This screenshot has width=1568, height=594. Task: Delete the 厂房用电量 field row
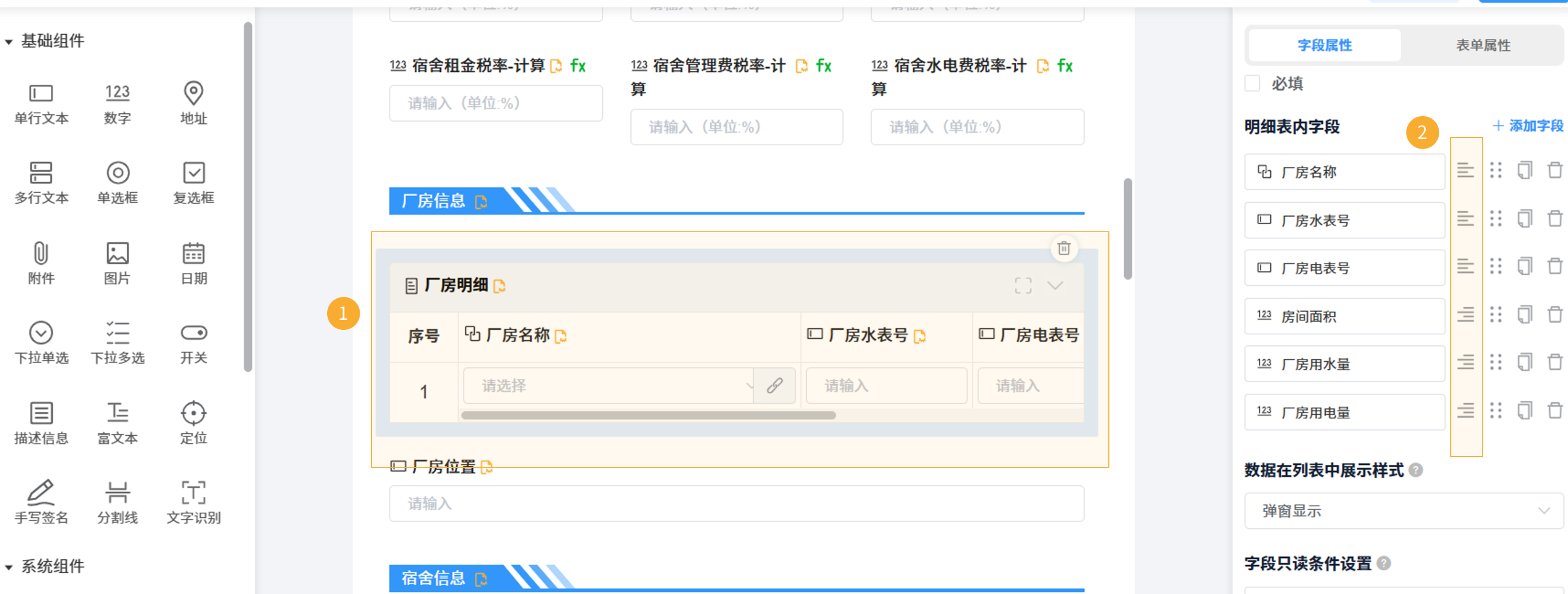(1555, 411)
